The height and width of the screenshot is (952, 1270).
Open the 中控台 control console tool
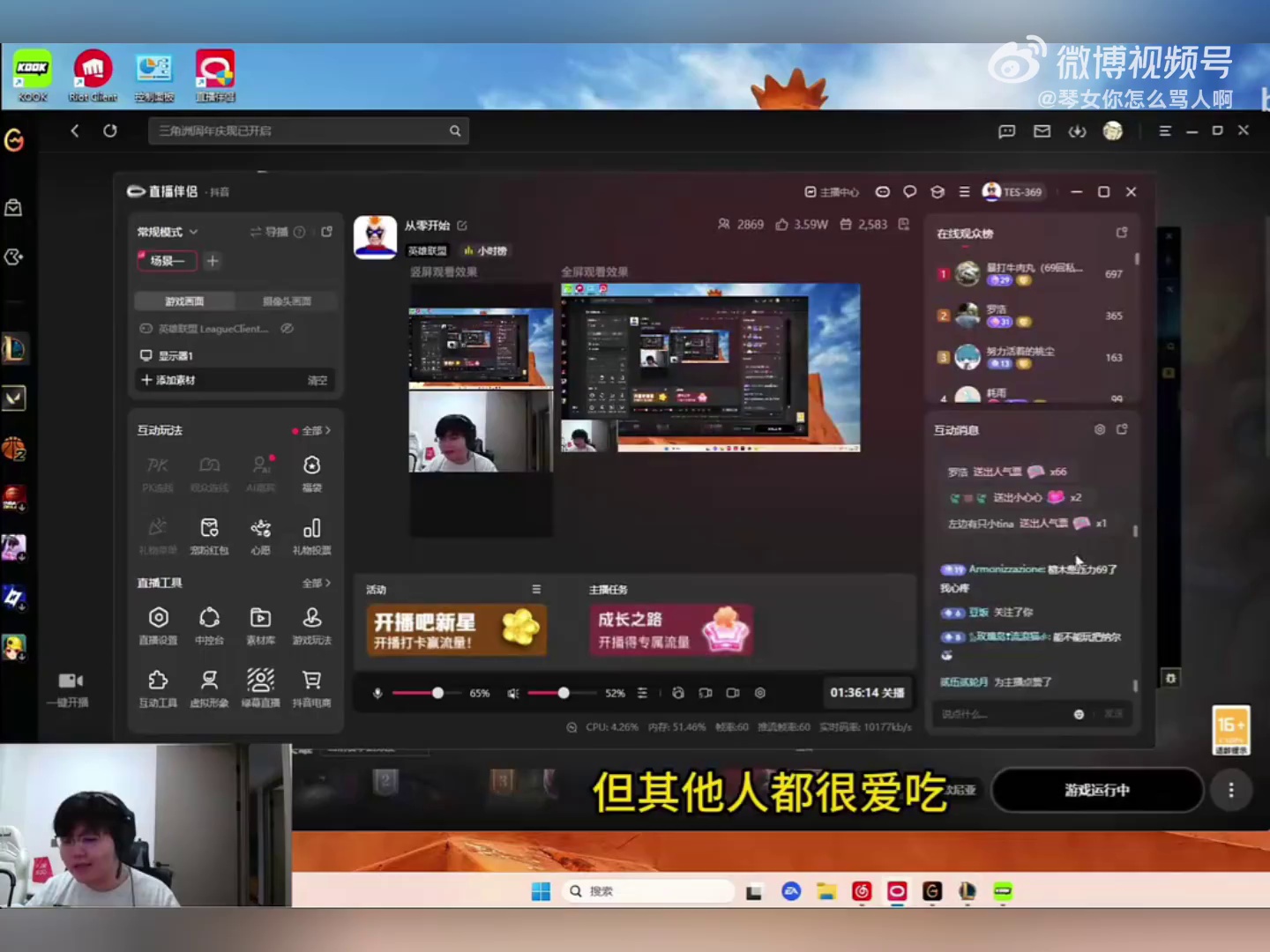pyautogui.click(x=209, y=625)
